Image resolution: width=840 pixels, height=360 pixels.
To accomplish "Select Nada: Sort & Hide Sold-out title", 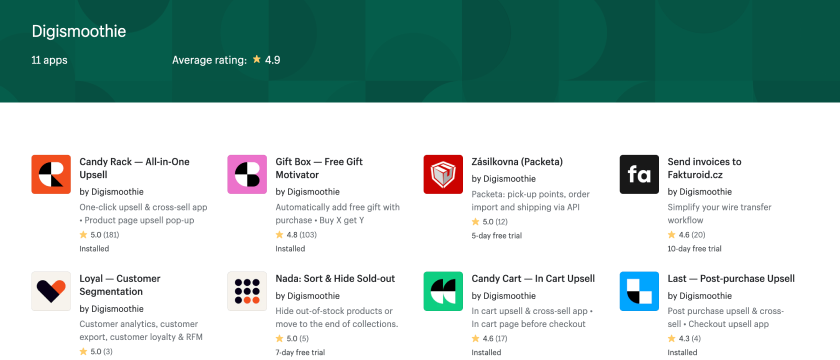I will 335,279.
